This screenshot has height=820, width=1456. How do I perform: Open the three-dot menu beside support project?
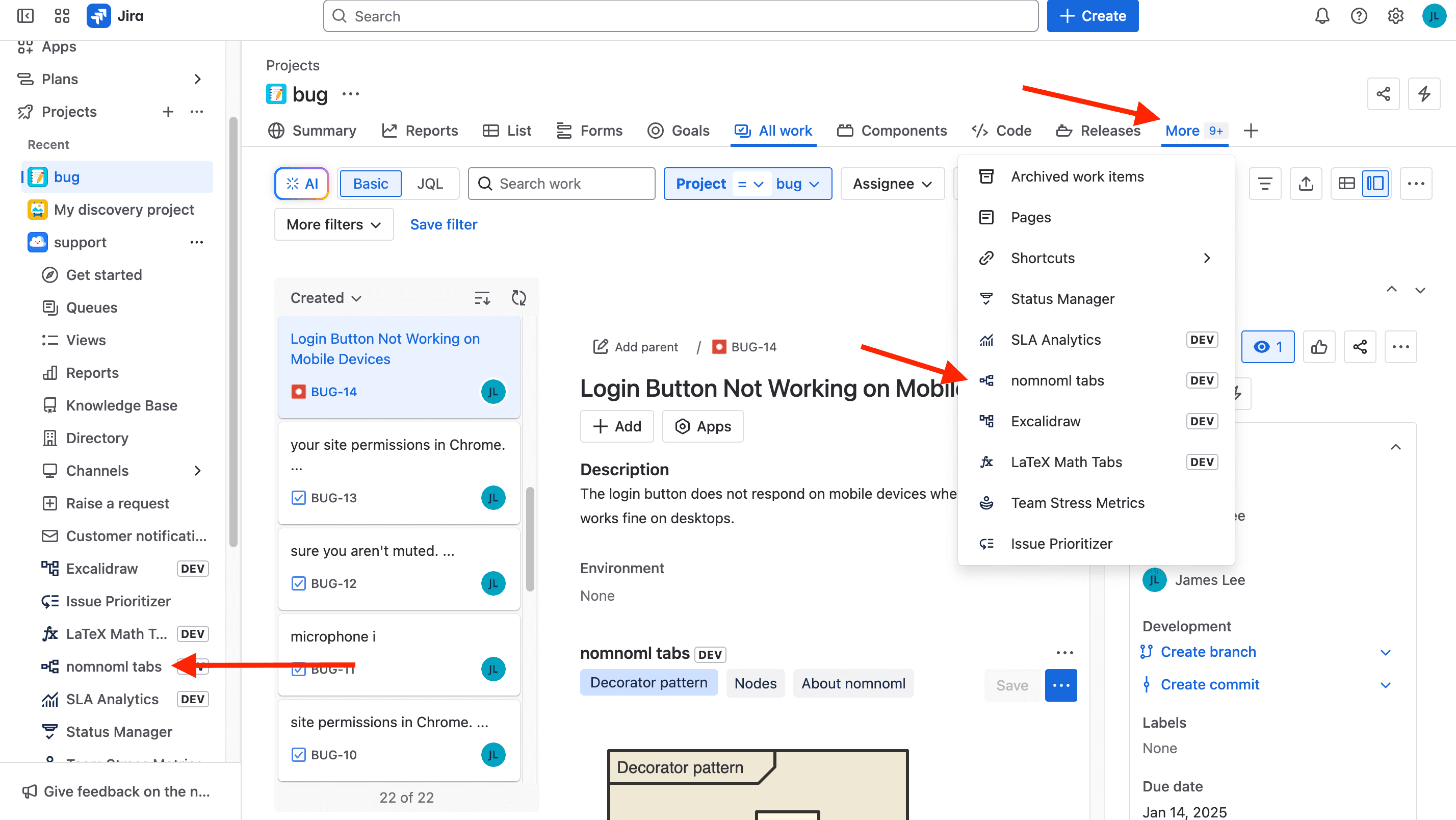point(197,243)
